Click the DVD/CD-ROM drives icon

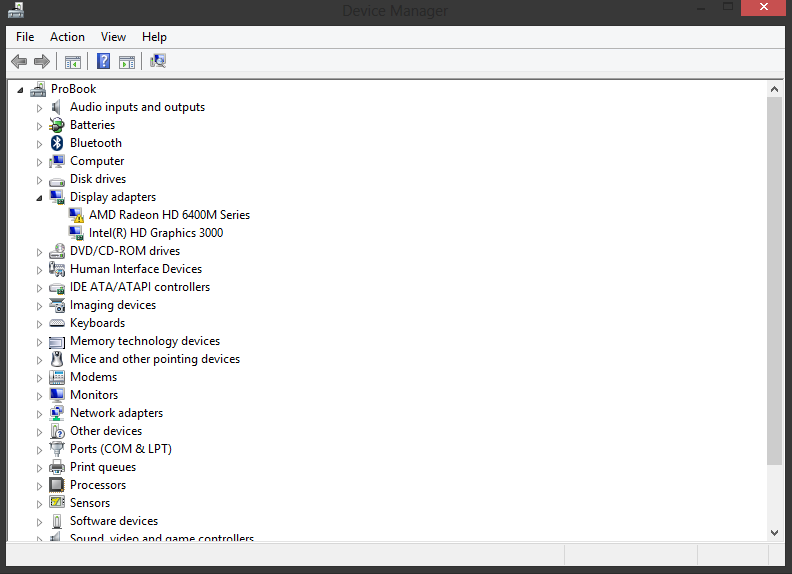(x=57, y=251)
